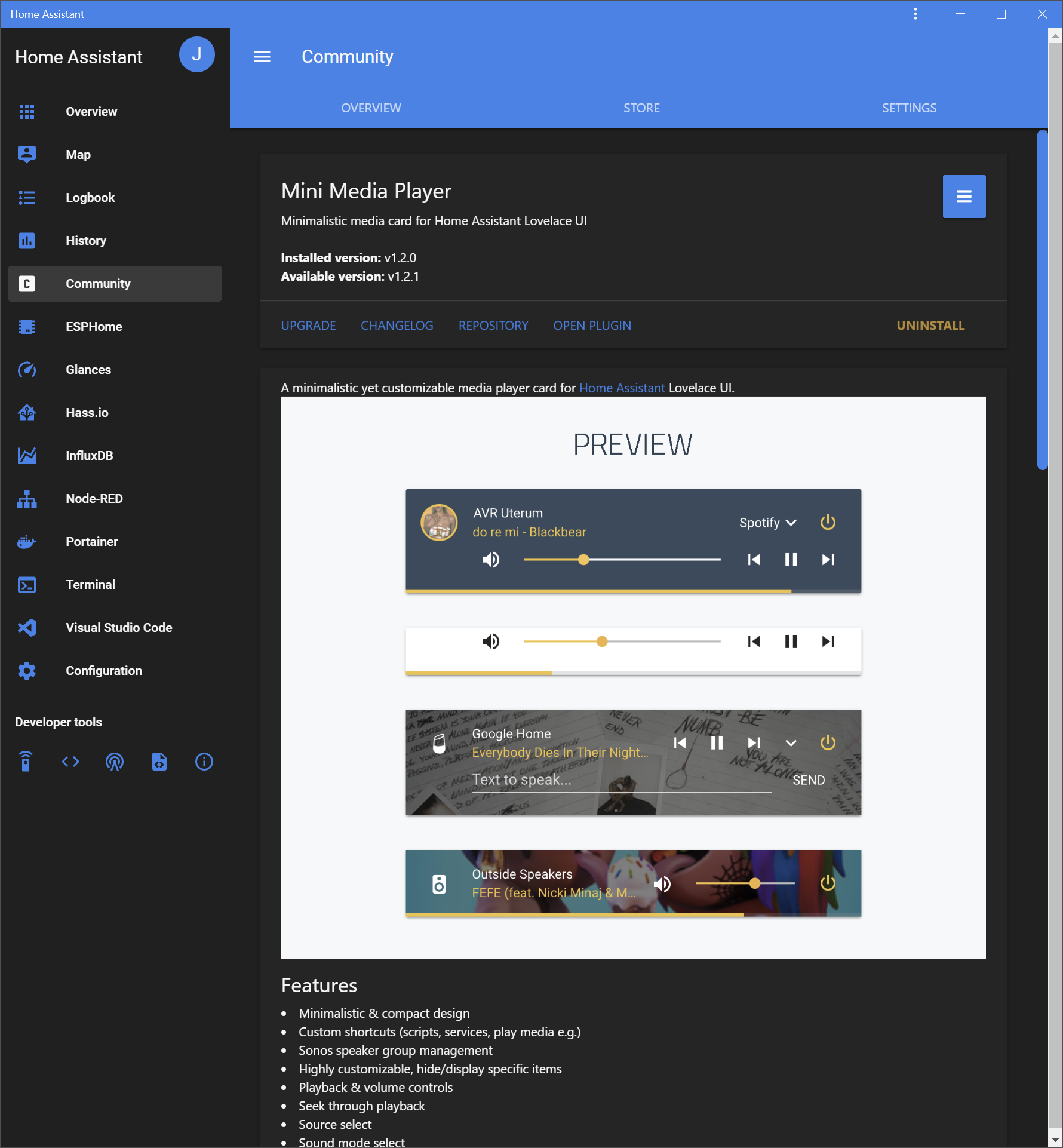The image size is (1063, 1148).
Task: Switch to the OVERVIEW tab
Action: tap(371, 108)
